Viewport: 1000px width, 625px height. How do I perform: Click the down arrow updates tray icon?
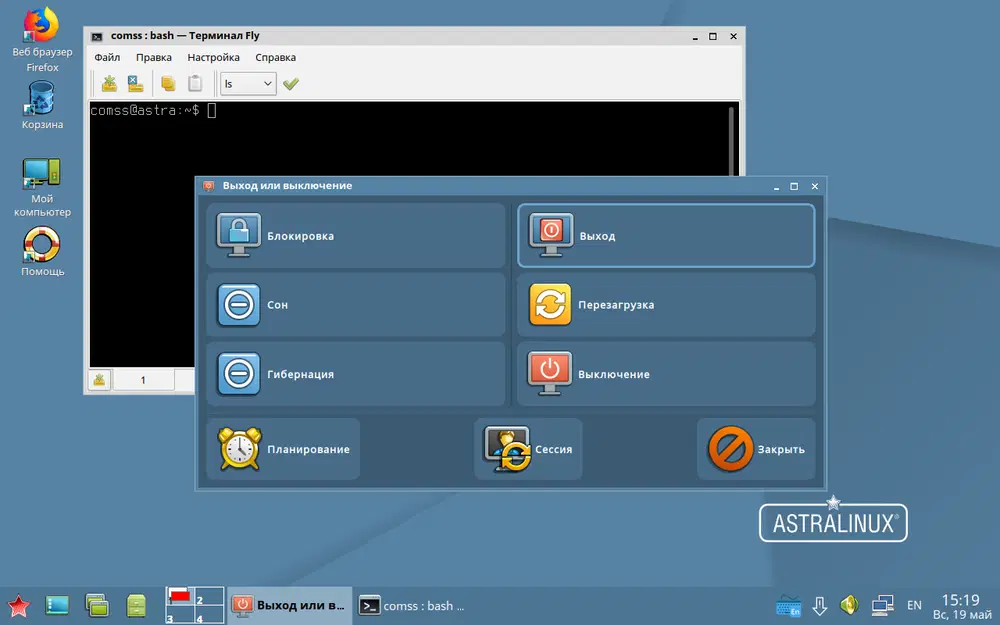820,605
